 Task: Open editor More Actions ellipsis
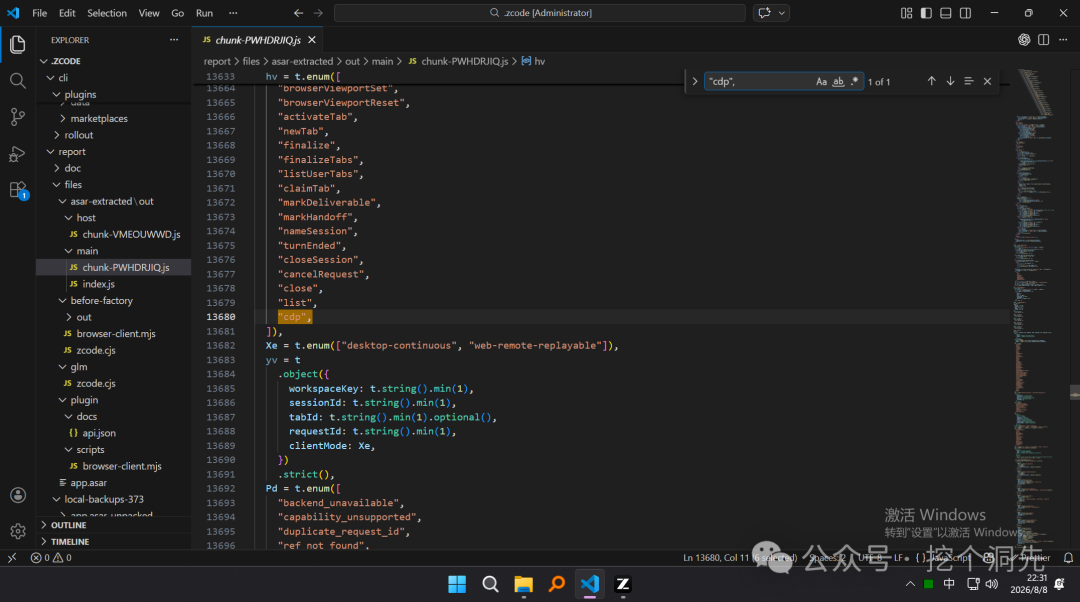click(x=1063, y=40)
